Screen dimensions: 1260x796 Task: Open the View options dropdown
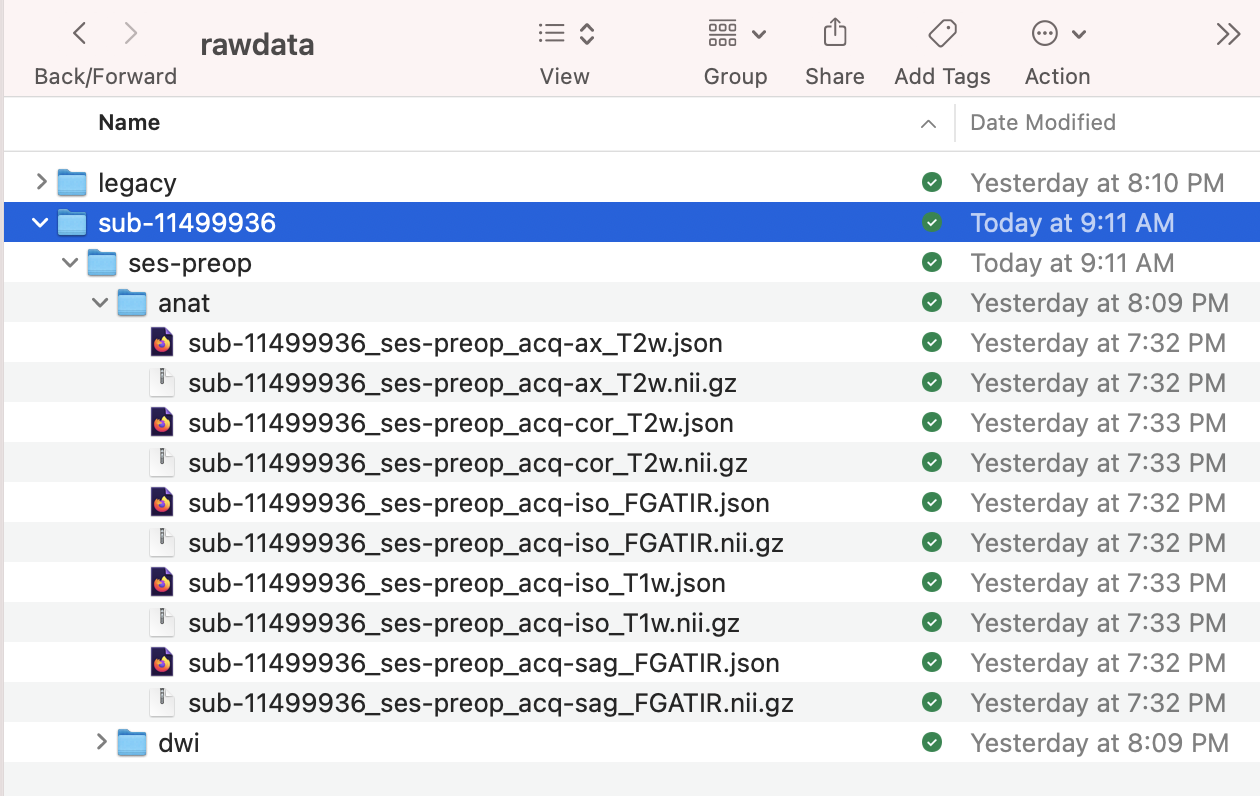click(586, 33)
